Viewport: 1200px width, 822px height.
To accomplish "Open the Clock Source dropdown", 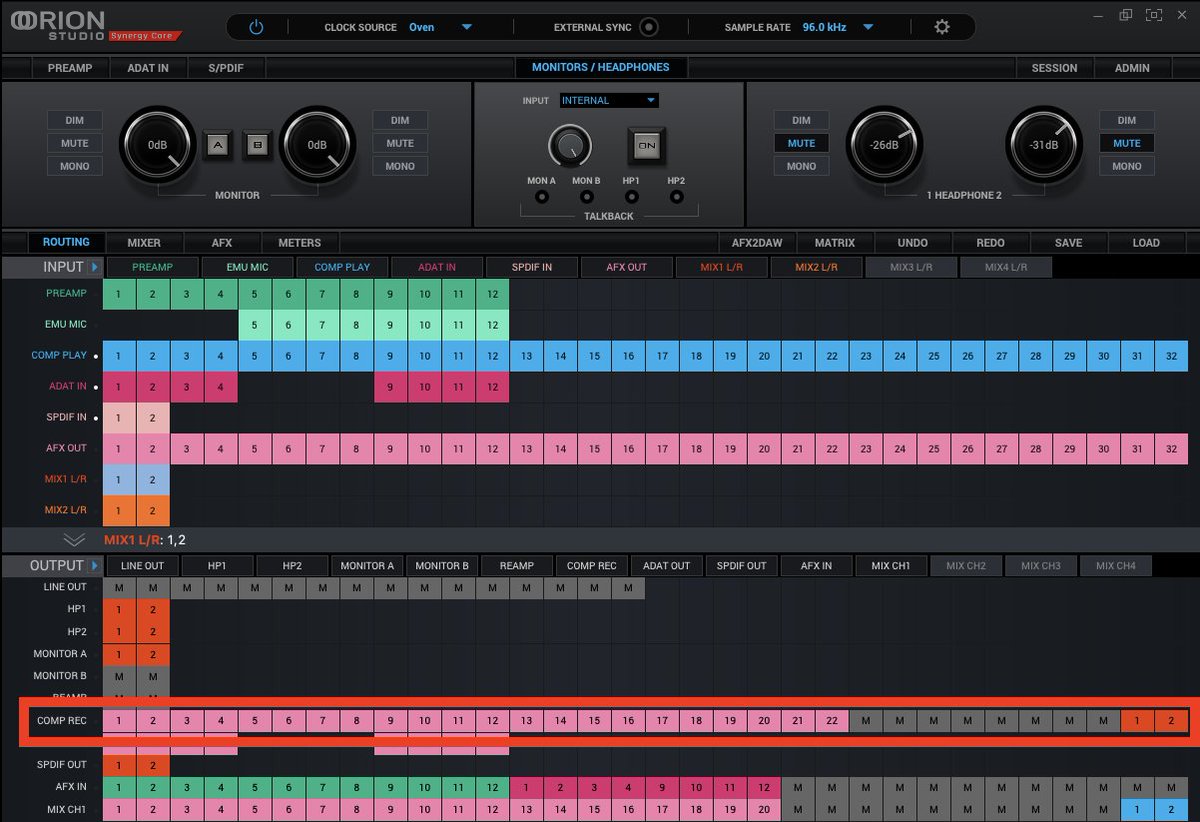I will pyautogui.click(x=466, y=27).
